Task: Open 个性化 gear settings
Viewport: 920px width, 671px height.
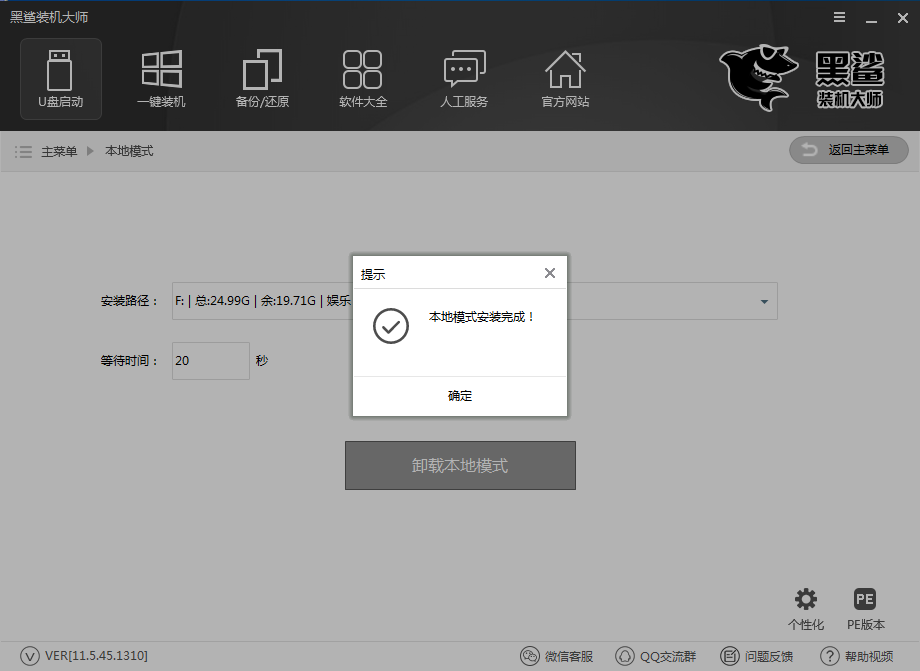Action: [805, 608]
